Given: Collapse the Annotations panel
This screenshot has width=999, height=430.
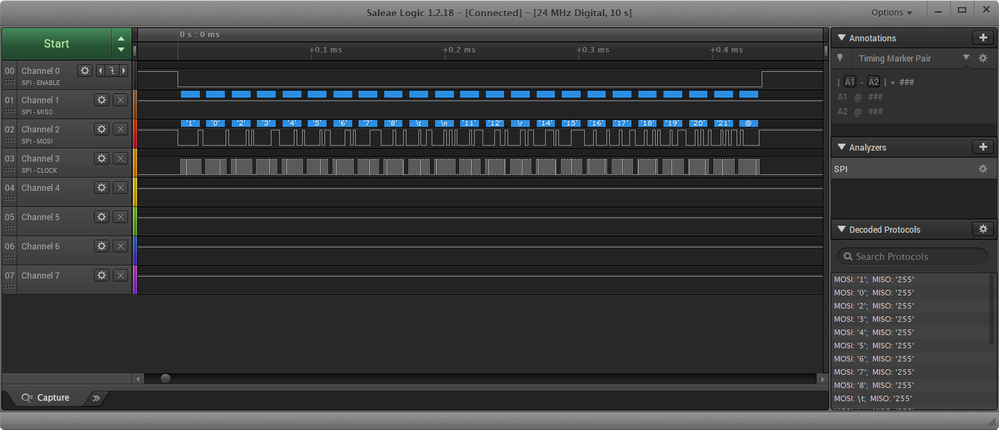Looking at the screenshot, I should click(841, 38).
